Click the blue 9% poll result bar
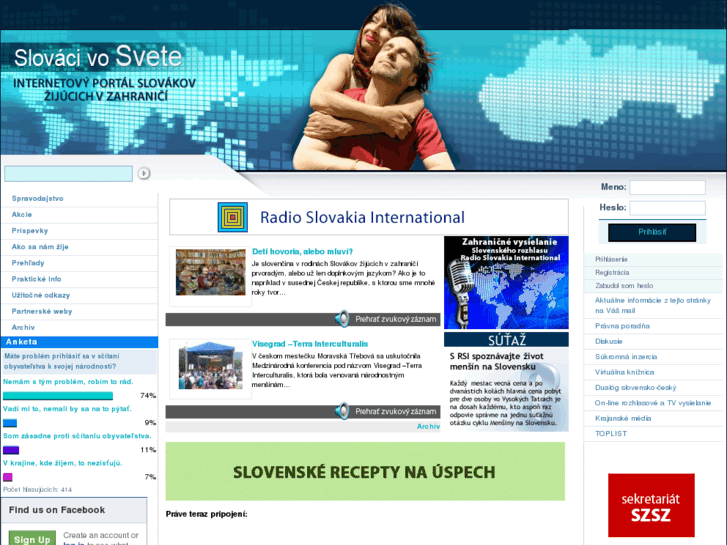Screen dimensions: 727x545 (x=10, y=423)
